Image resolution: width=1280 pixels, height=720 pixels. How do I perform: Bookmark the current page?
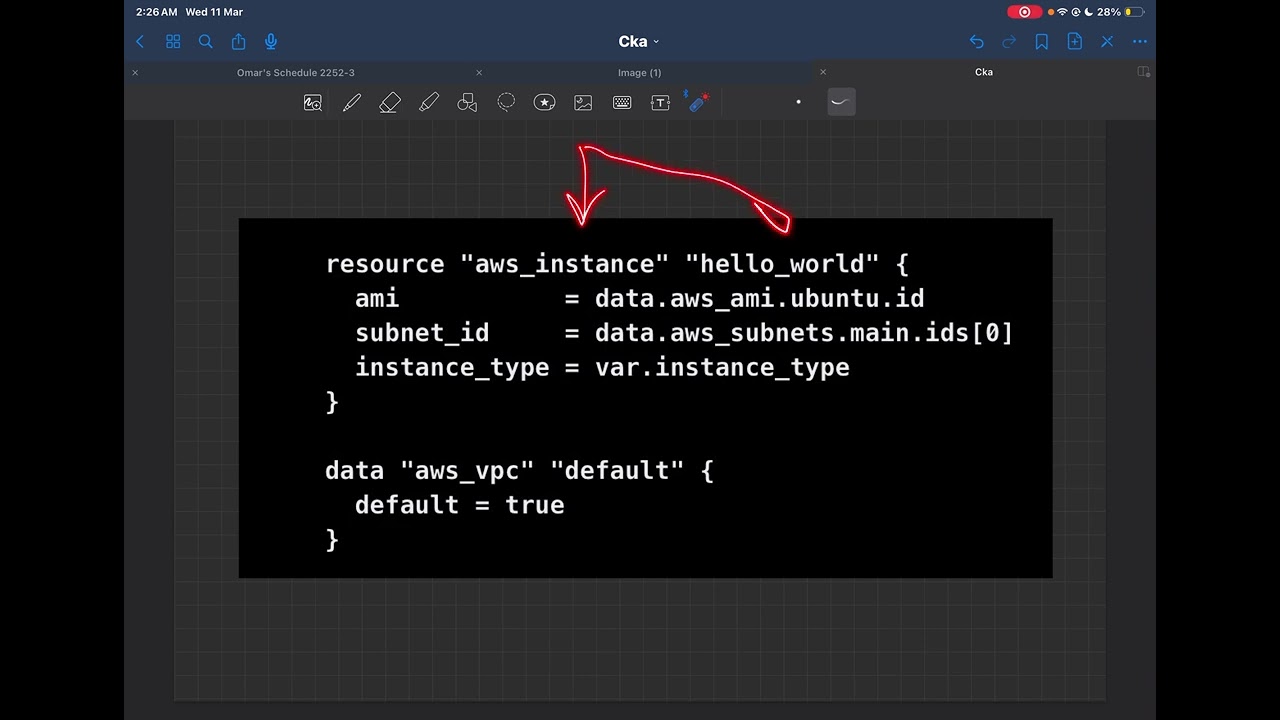pyautogui.click(x=1042, y=41)
